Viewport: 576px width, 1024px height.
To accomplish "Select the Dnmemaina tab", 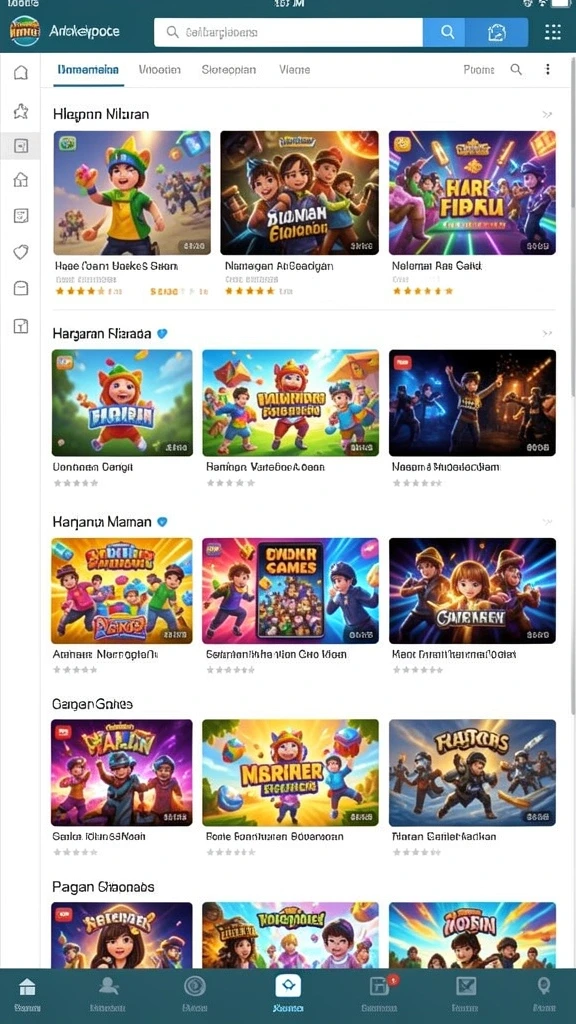I will pos(88,69).
